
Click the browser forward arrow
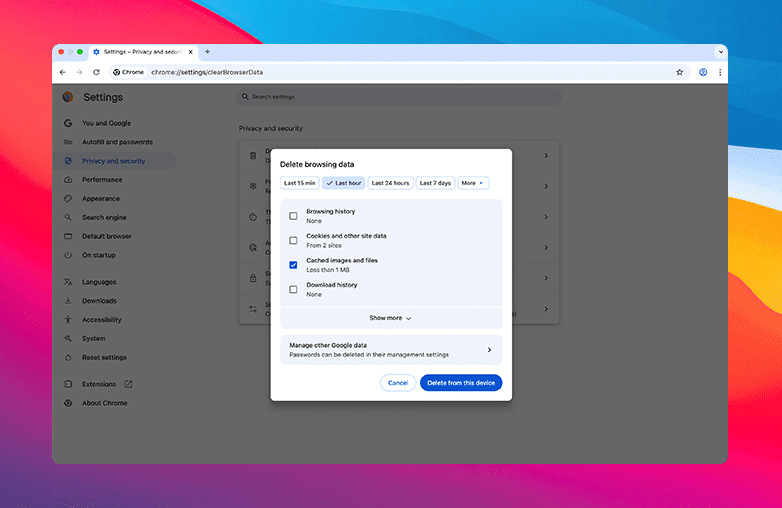(79, 72)
